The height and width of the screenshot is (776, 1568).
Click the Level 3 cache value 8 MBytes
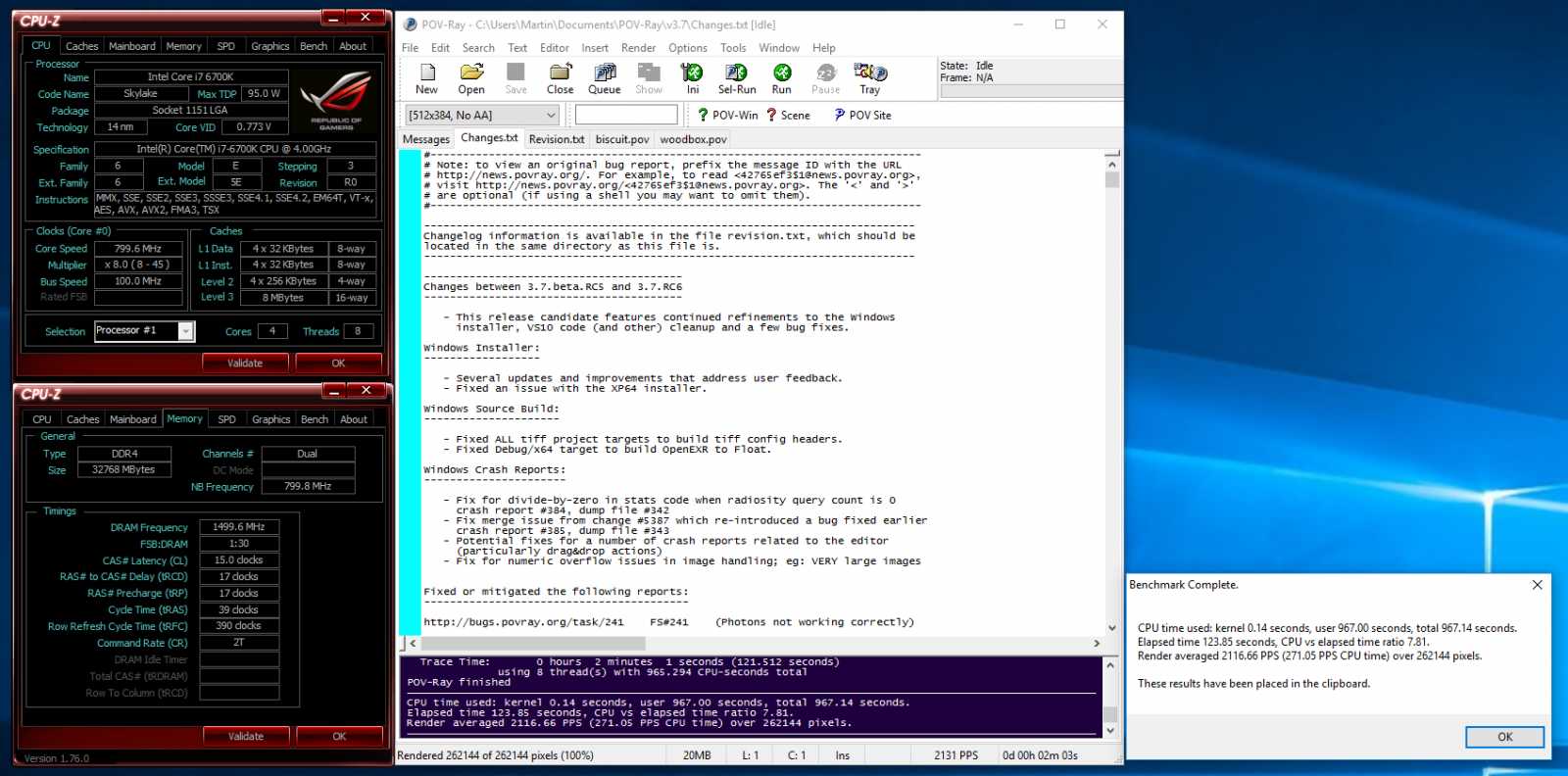283,298
